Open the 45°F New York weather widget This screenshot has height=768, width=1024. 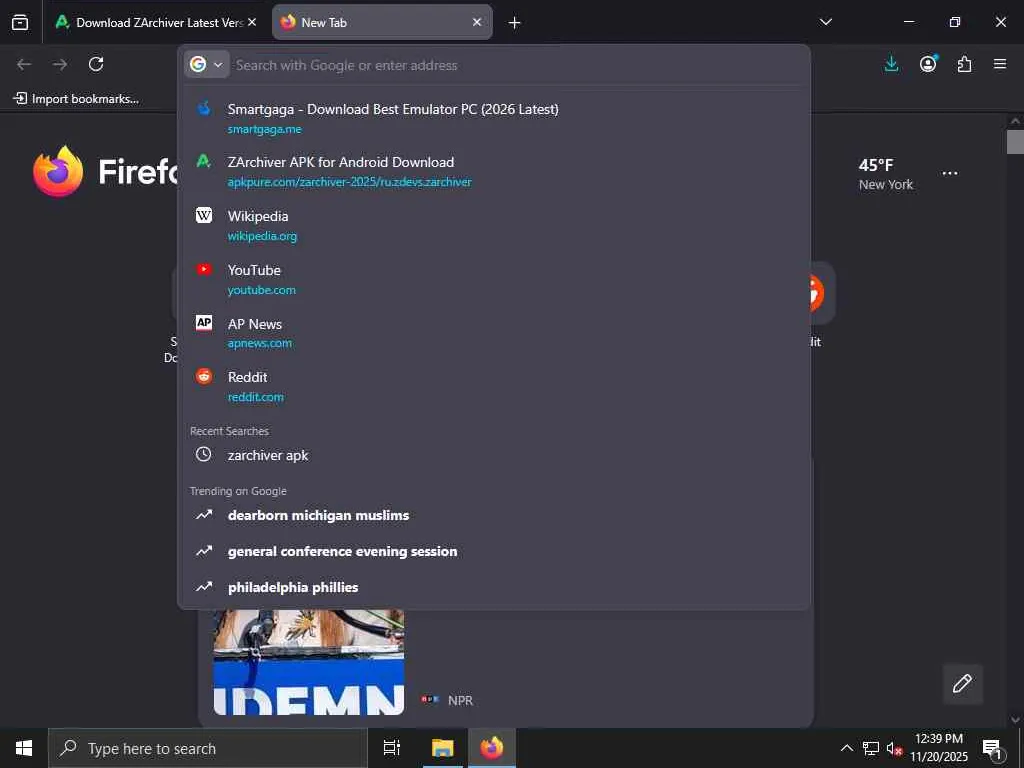886,174
